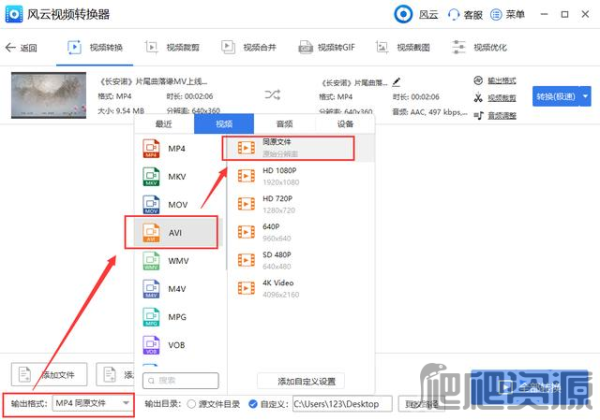Select the HD 720P resolution preset
The width and height of the screenshot is (600, 420).
(x=301, y=204)
